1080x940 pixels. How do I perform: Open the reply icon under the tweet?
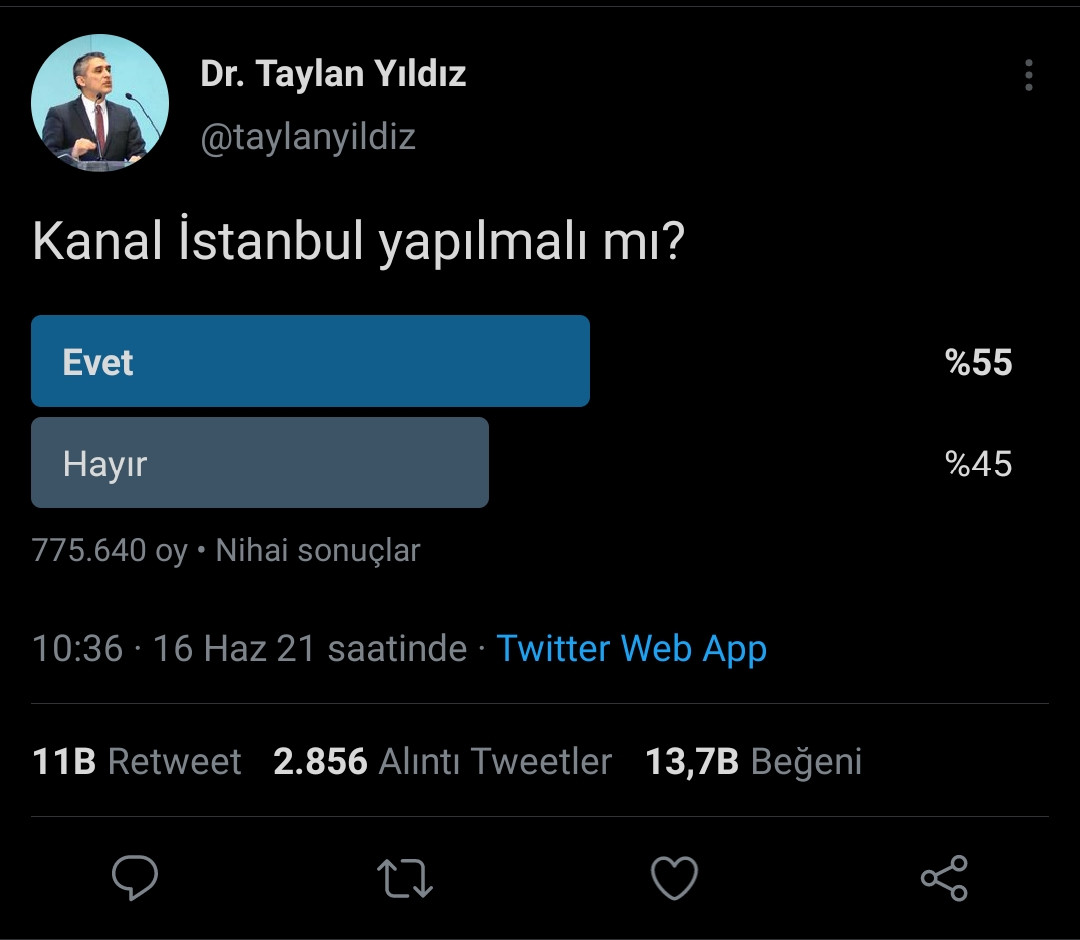tap(135, 878)
